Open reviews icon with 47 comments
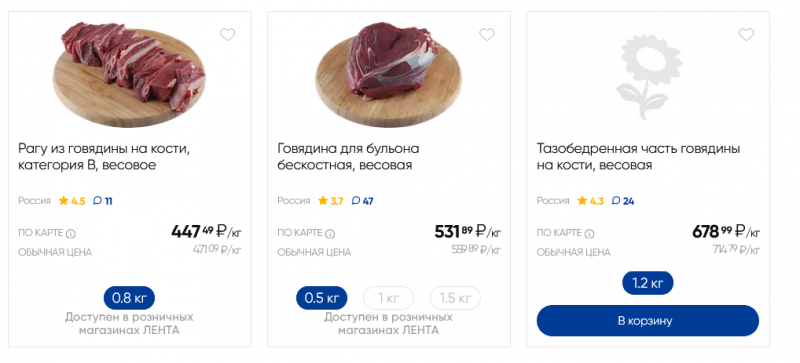Viewport: 800px width, 363px height. pyautogui.click(x=356, y=201)
